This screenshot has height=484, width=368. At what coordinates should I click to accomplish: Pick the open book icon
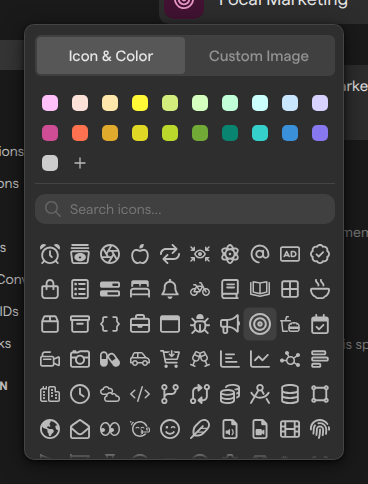pos(260,289)
